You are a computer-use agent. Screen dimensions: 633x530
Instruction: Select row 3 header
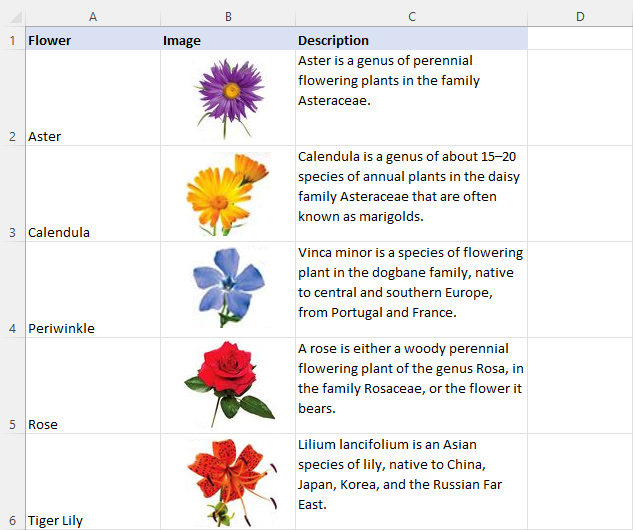[12, 232]
